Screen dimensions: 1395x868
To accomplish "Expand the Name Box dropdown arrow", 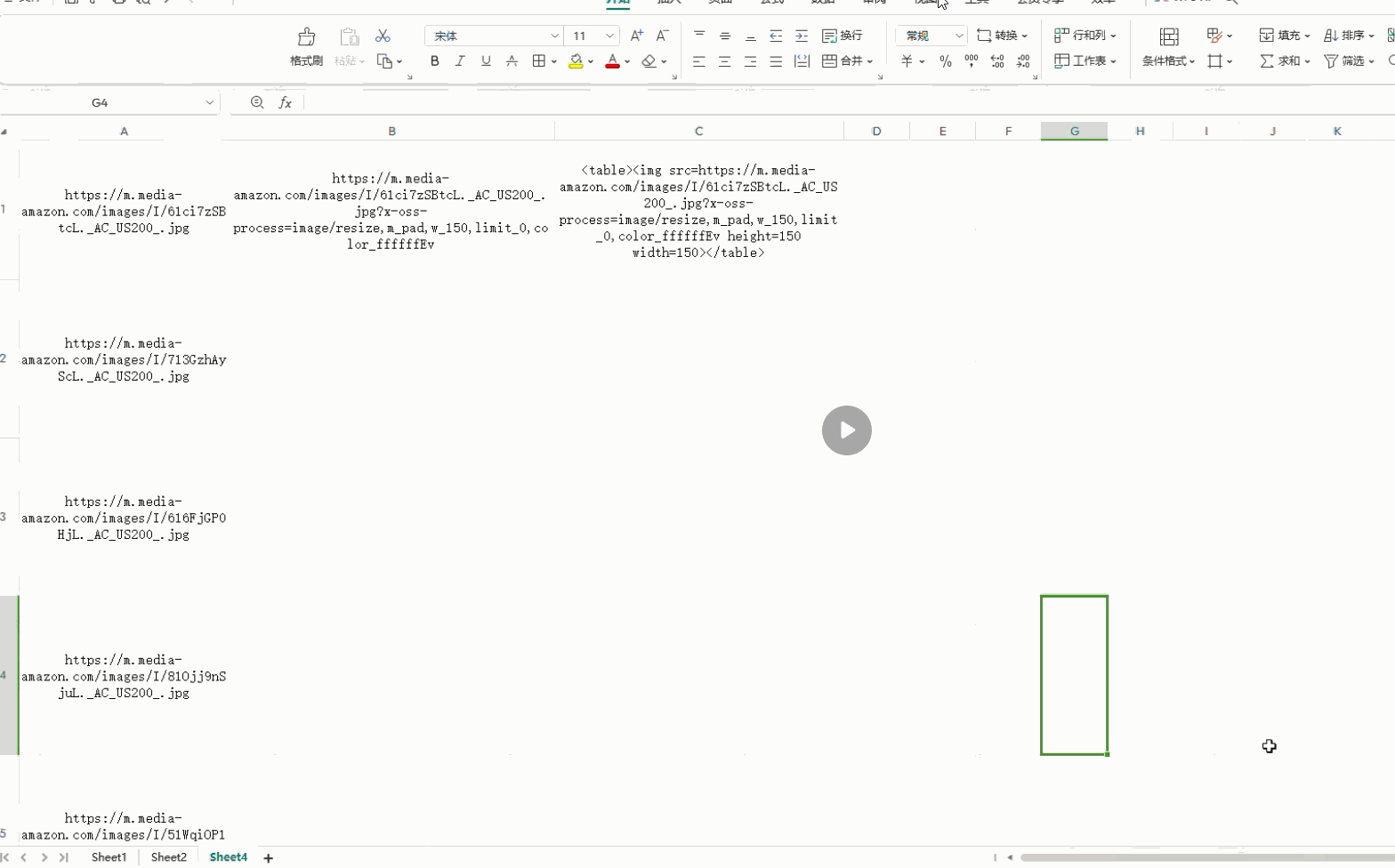I will coord(210,103).
